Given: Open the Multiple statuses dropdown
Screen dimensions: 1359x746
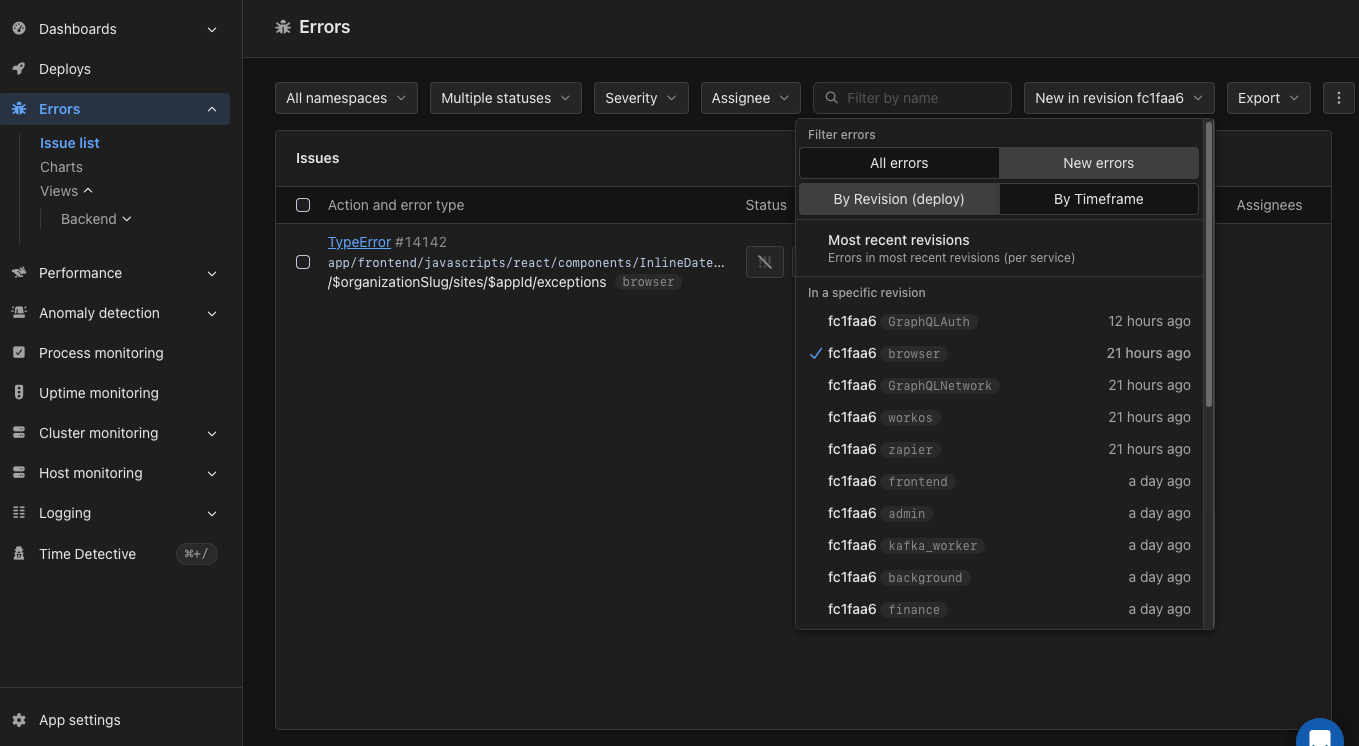Looking at the screenshot, I should tap(506, 98).
